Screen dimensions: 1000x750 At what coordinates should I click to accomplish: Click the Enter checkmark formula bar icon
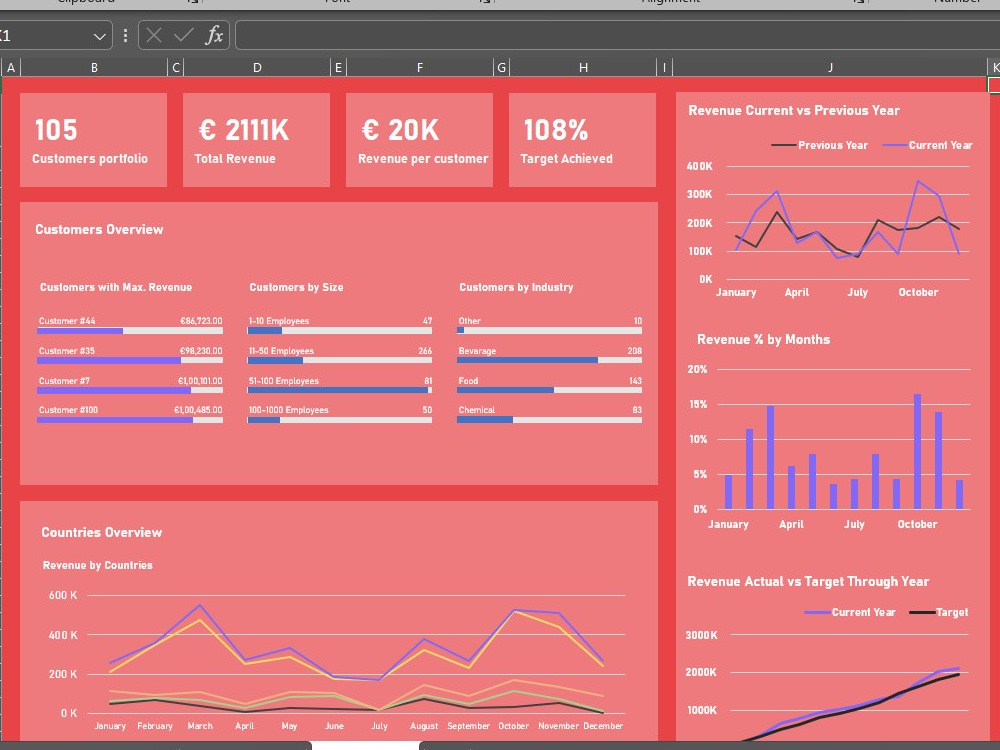184,35
